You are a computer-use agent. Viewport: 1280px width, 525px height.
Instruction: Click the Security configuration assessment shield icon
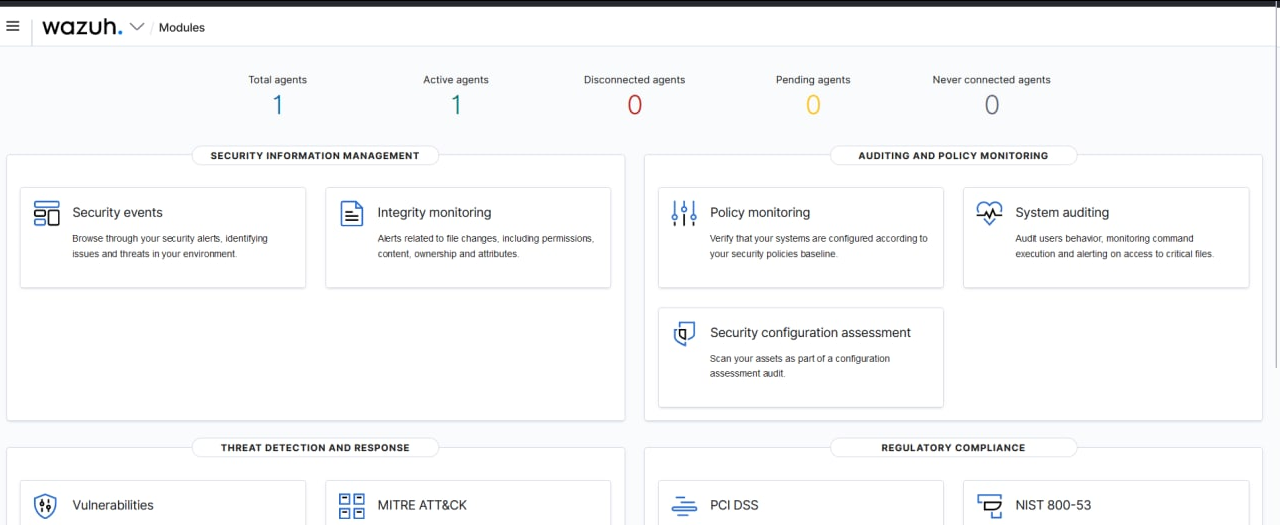tap(684, 333)
